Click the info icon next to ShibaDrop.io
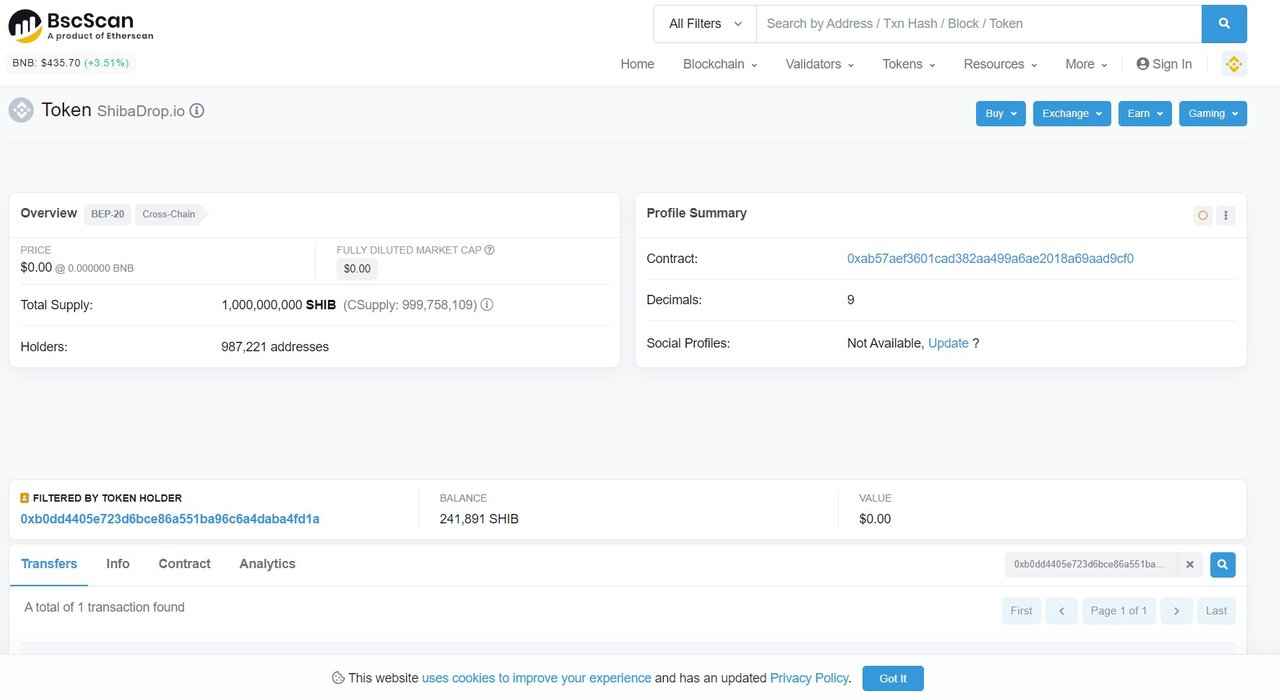The image size is (1280, 700). (x=197, y=110)
